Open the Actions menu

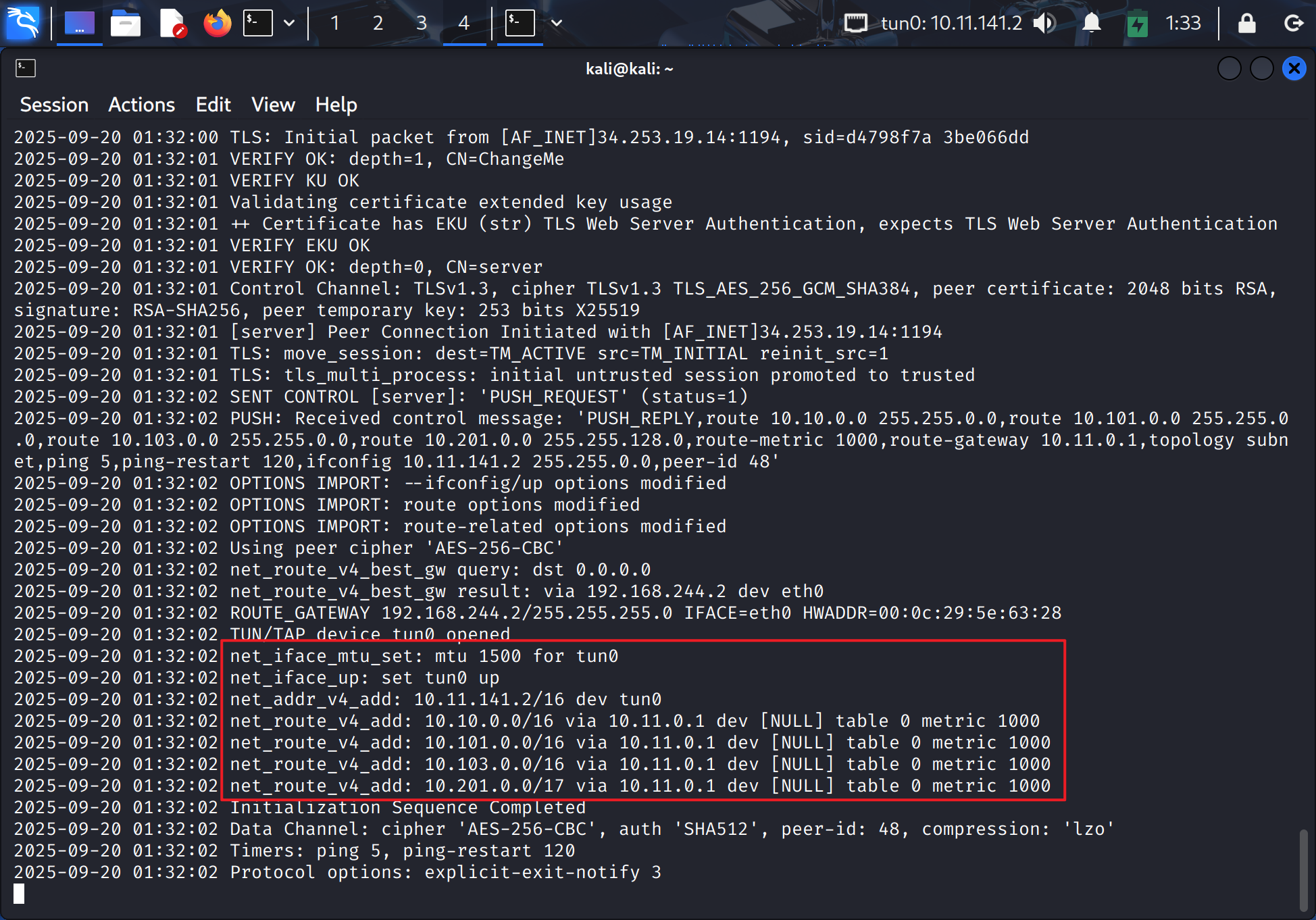pyautogui.click(x=141, y=105)
